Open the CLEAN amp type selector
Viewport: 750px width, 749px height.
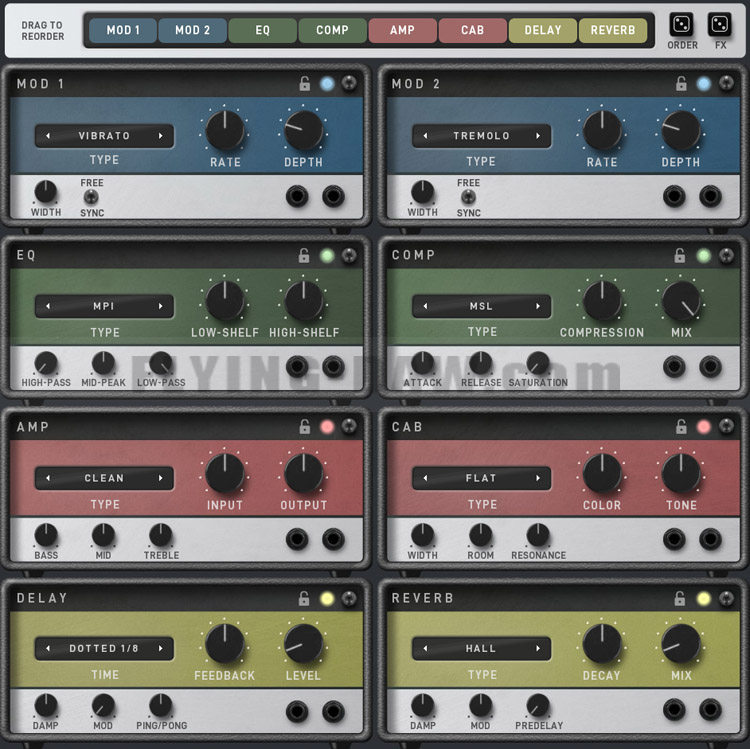104,478
